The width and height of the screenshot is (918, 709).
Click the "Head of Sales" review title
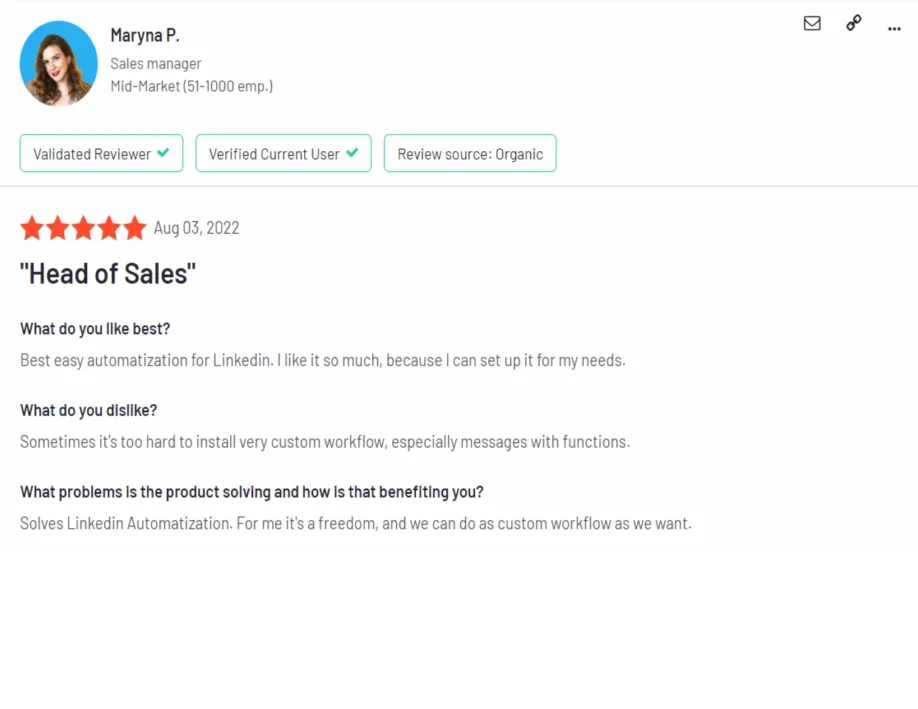(108, 274)
